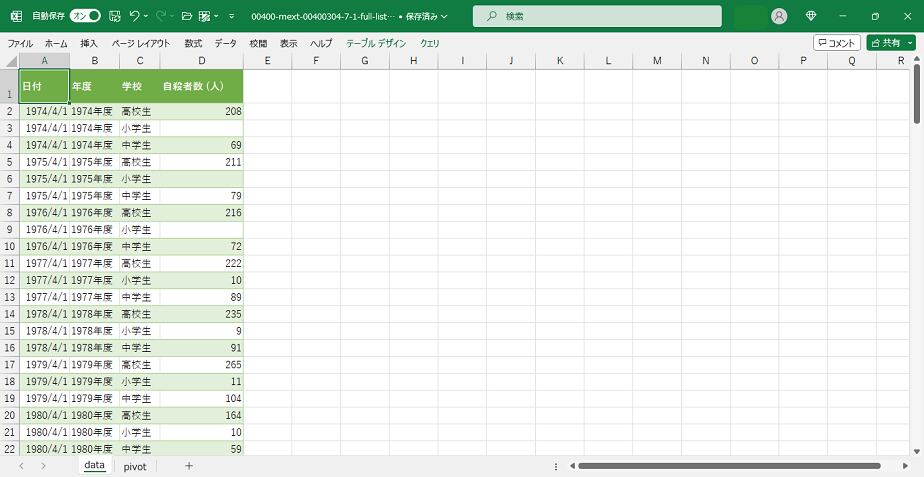Open the 共有 share dropdown arrow

(x=909, y=43)
